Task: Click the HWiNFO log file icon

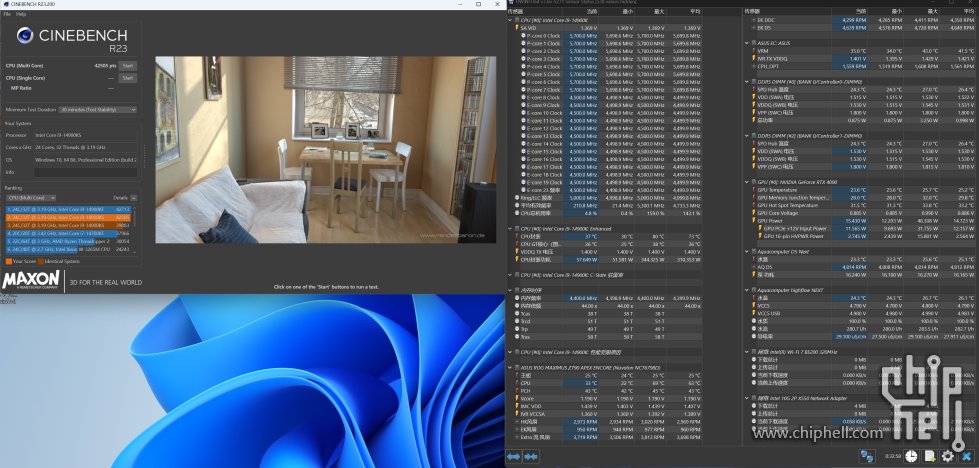Action: (x=930, y=456)
